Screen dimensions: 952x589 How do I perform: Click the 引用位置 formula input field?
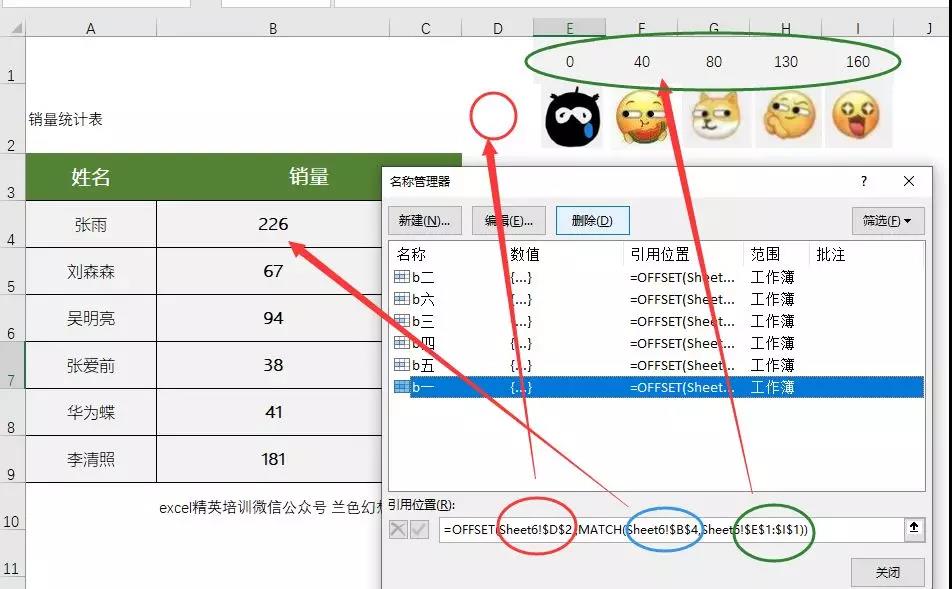671,529
